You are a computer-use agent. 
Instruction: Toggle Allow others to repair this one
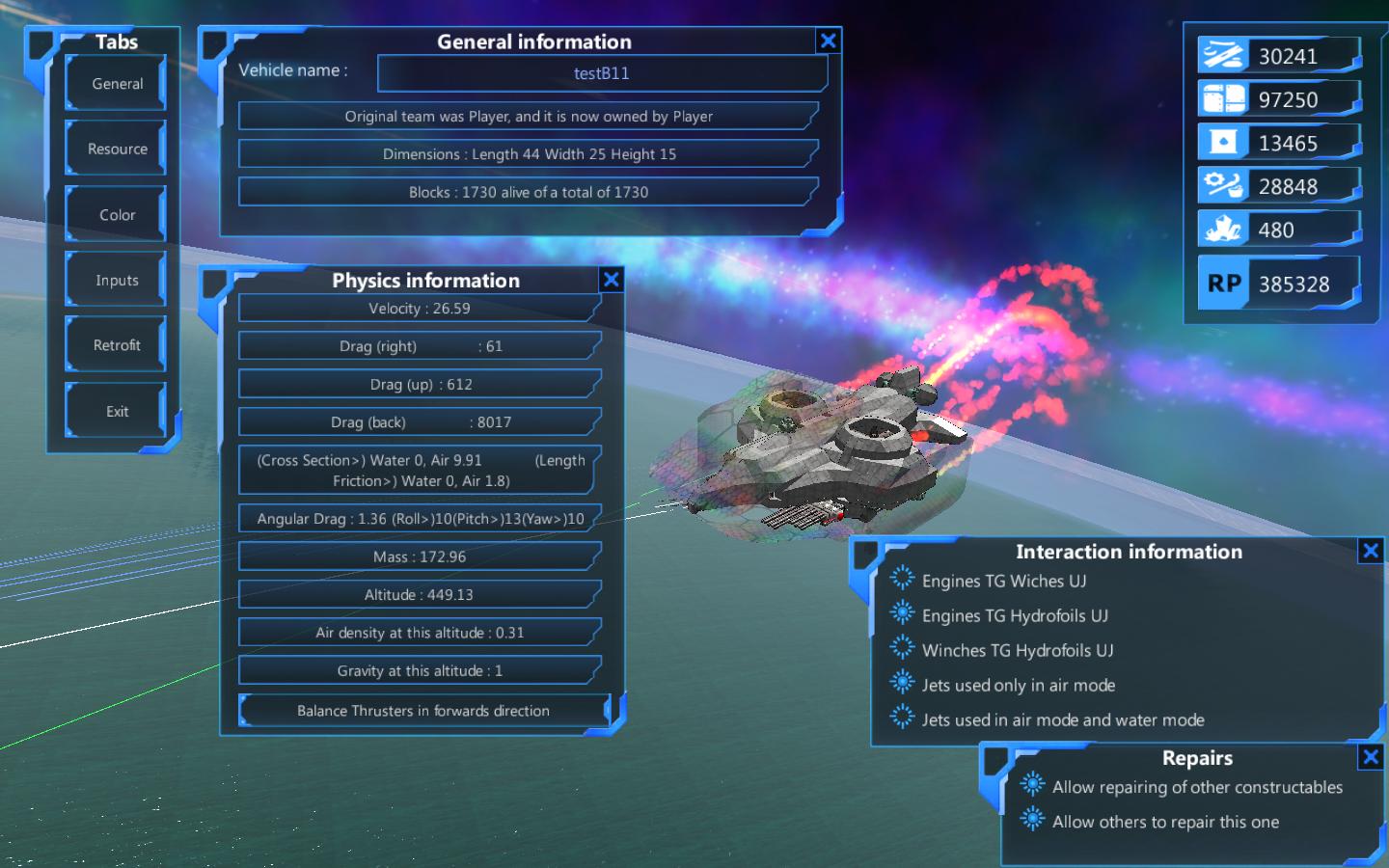[x=1152, y=822]
